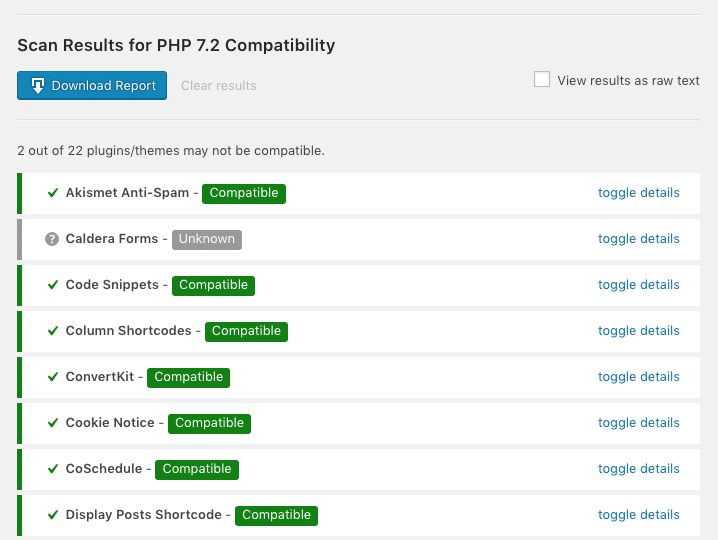Click the checkmark icon next to Column Shortcodes
The image size is (718, 540).
tap(53, 331)
